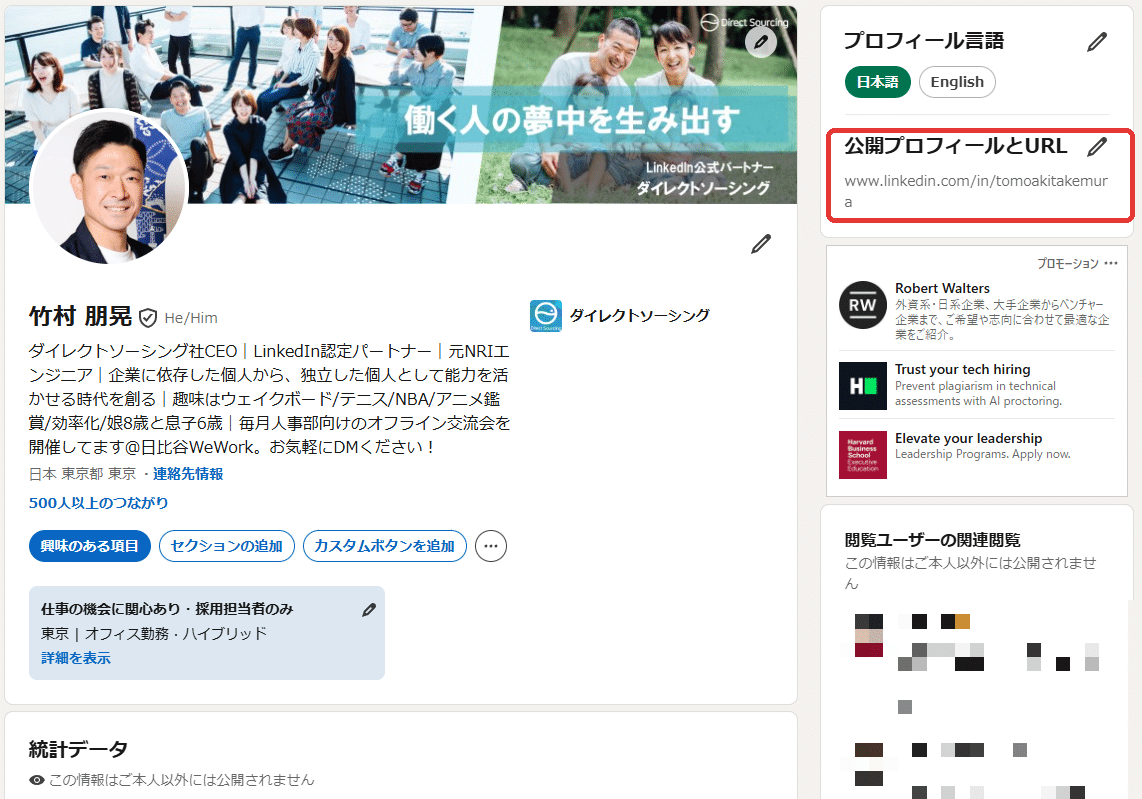Click the He/Him pronoun text
Screen dimensions: 1142x799
(191, 318)
